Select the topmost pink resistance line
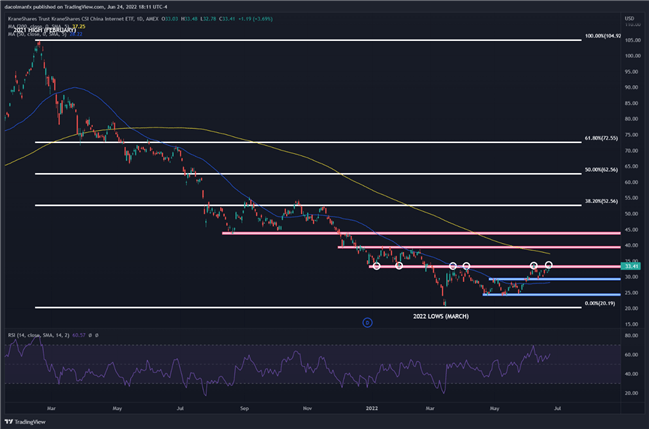This screenshot has height=429, width=649. click(x=430, y=233)
